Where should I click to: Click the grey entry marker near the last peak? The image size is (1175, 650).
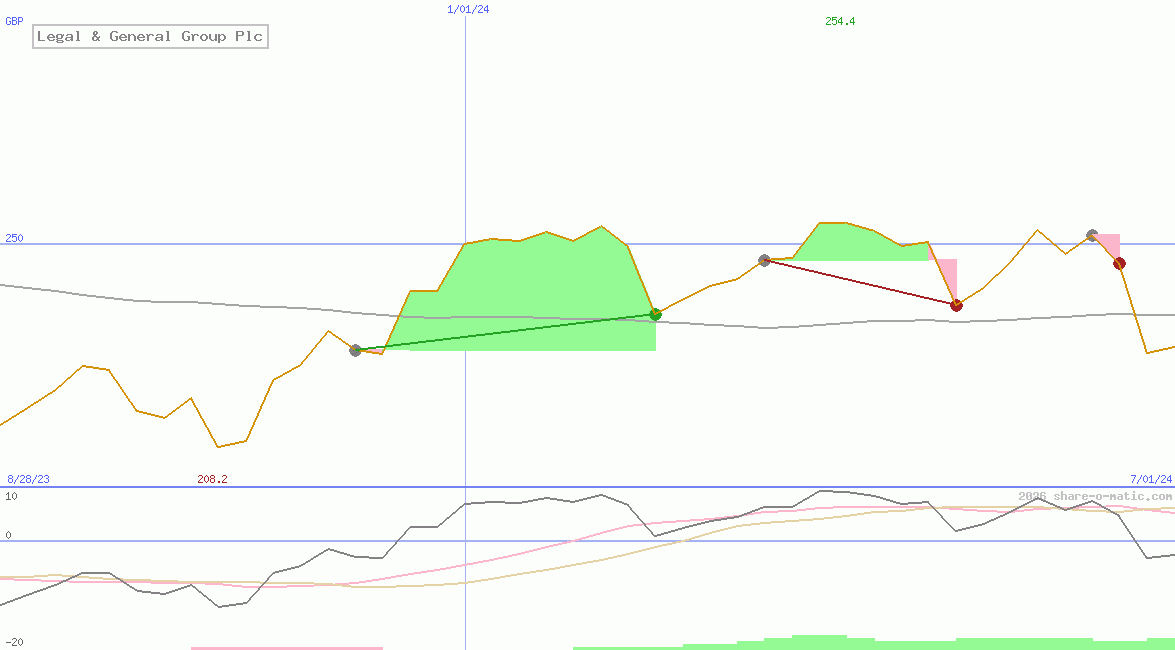click(x=1093, y=235)
